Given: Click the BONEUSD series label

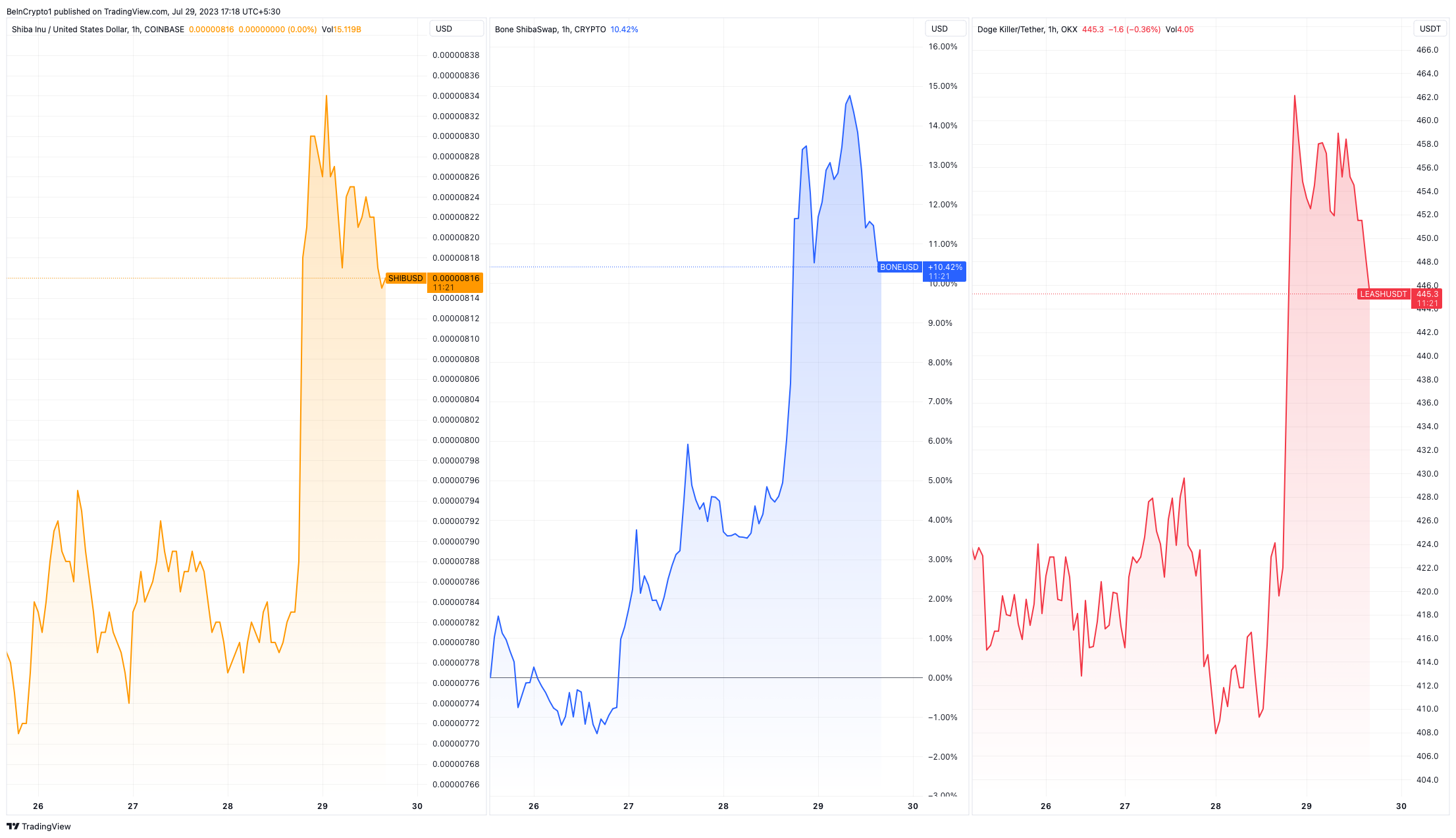Looking at the screenshot, I should tap(898, 267).
